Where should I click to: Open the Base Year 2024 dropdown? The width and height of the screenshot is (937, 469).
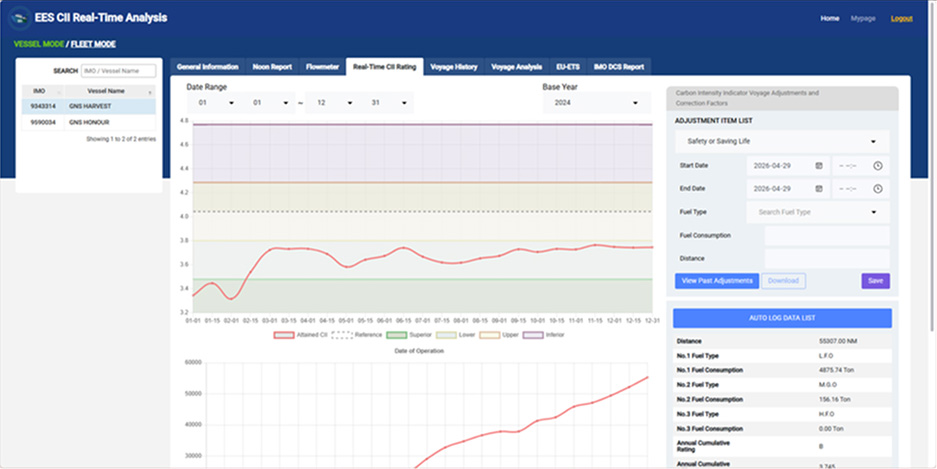(596, 103)
